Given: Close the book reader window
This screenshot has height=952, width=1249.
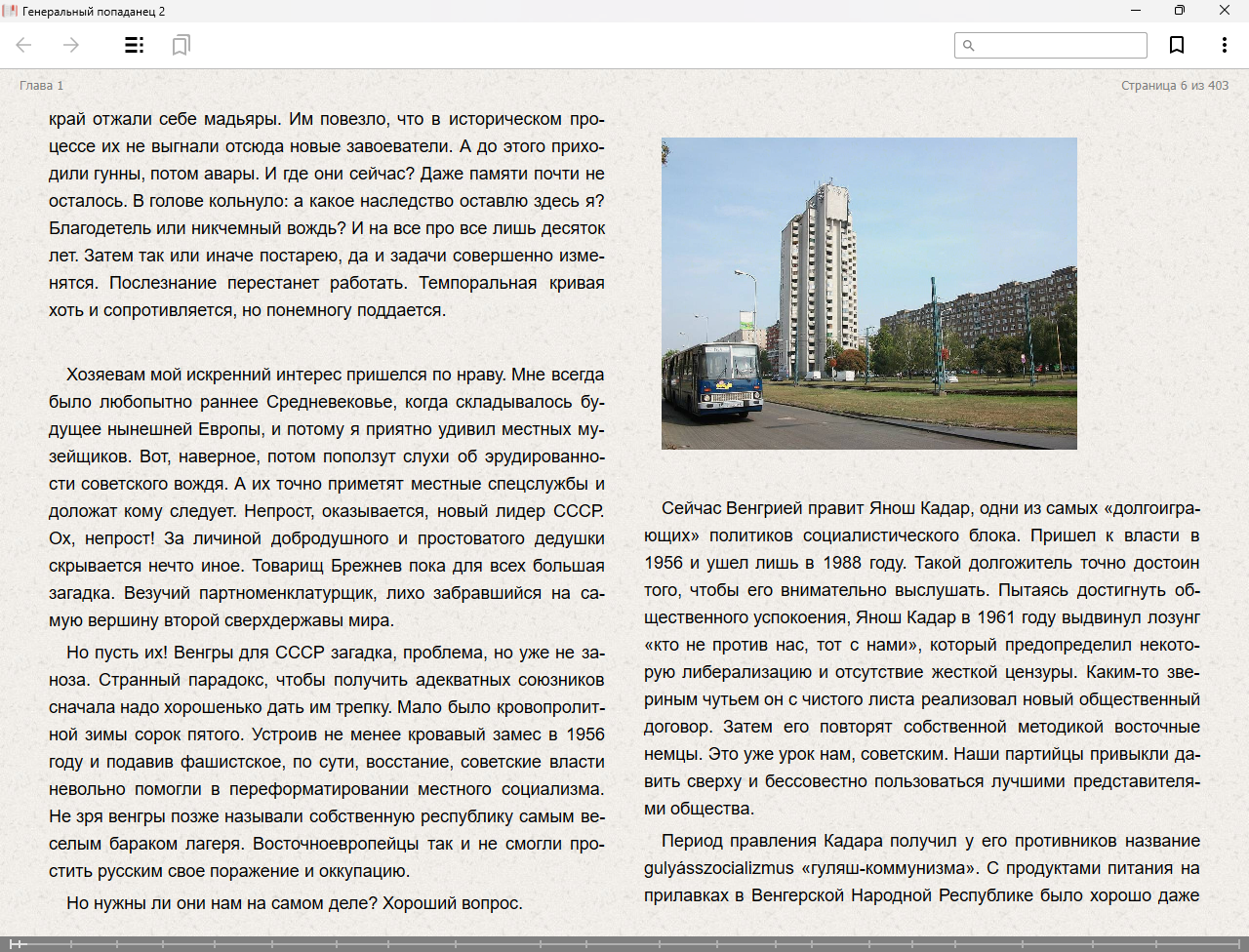Looking at the screenshot, I should click(x=1224, y=11).
